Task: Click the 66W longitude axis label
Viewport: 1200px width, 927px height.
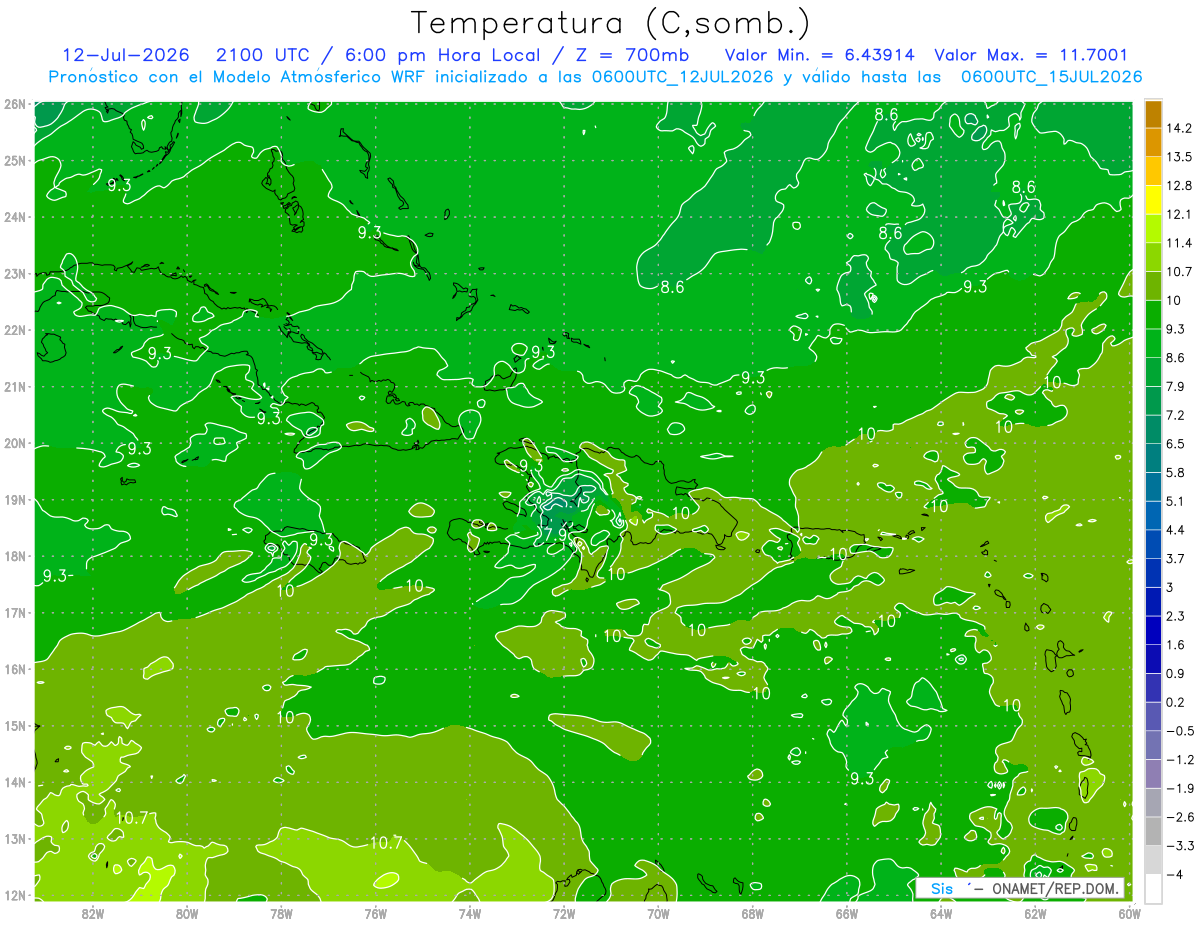Action: [x=847, y=913]
